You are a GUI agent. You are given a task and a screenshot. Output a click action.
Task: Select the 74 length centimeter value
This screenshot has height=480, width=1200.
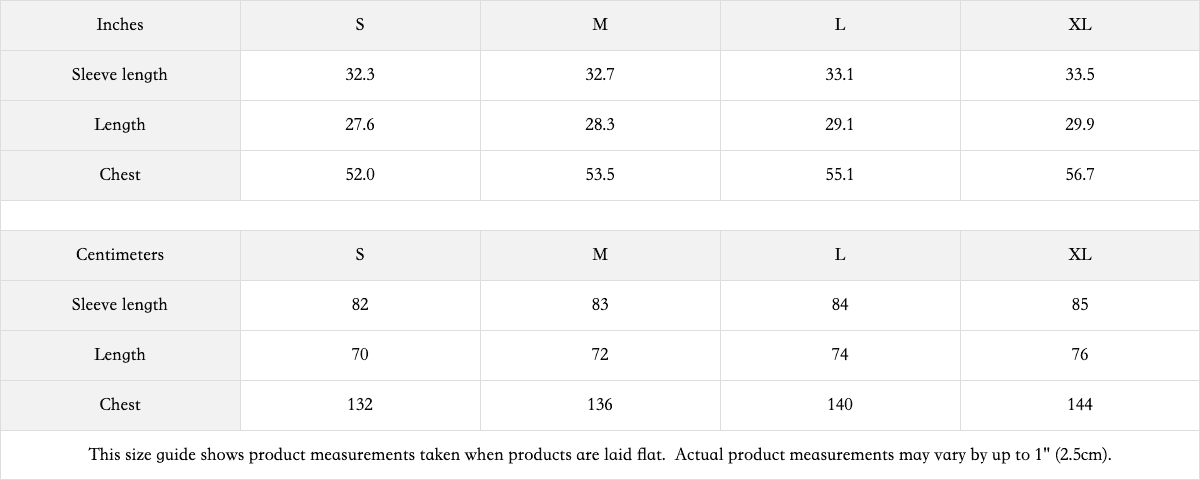coord(840,355)
